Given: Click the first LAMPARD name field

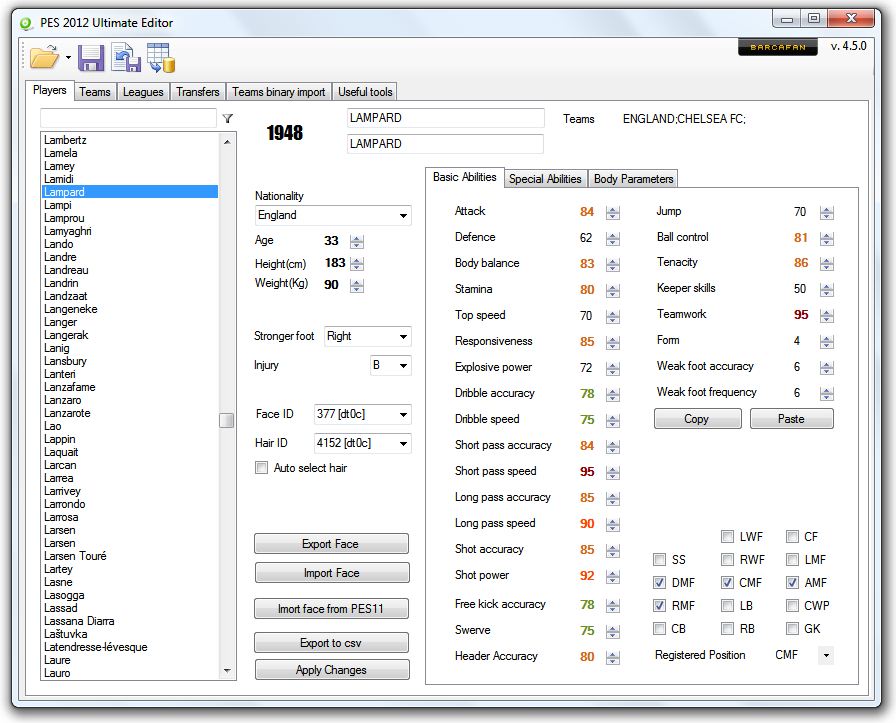Looking at the screenshot, I should point(445,118).
